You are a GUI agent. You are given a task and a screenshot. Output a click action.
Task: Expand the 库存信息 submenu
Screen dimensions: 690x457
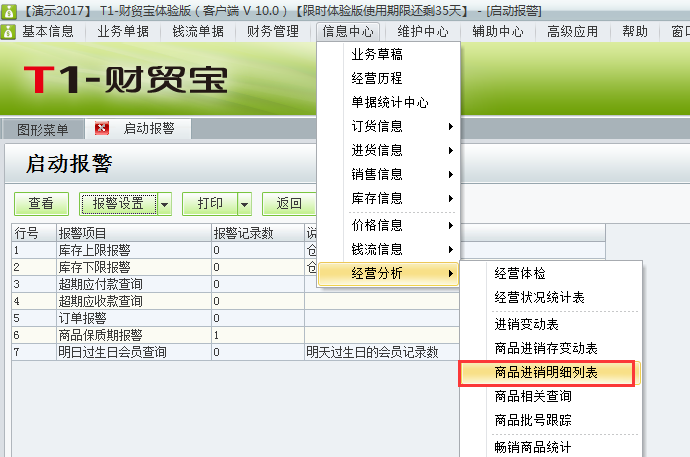388,198
